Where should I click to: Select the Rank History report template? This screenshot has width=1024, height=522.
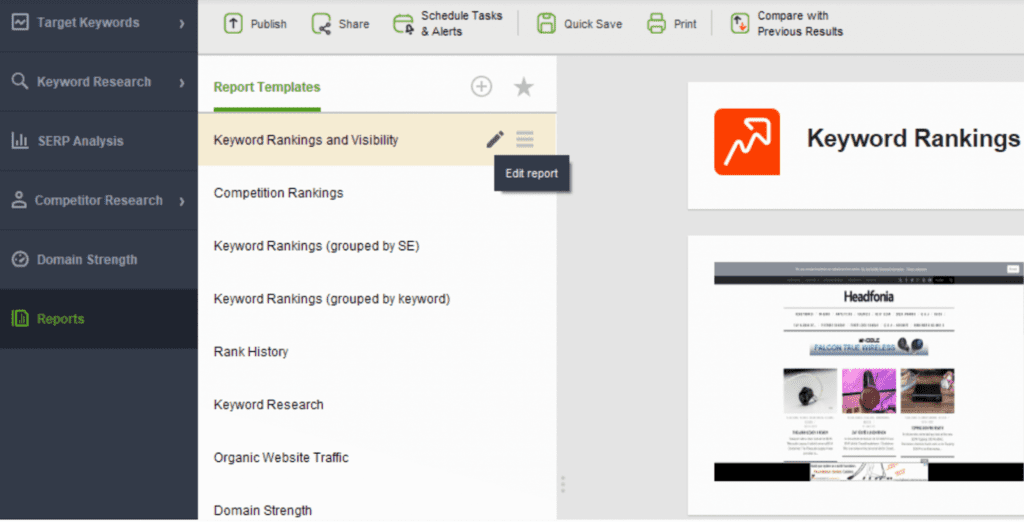[x=251, y=352]
